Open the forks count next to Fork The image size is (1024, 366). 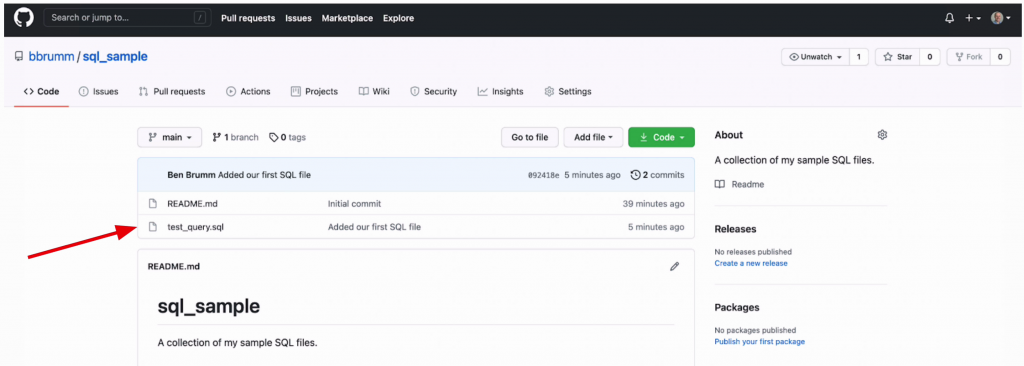point(1000,57)
